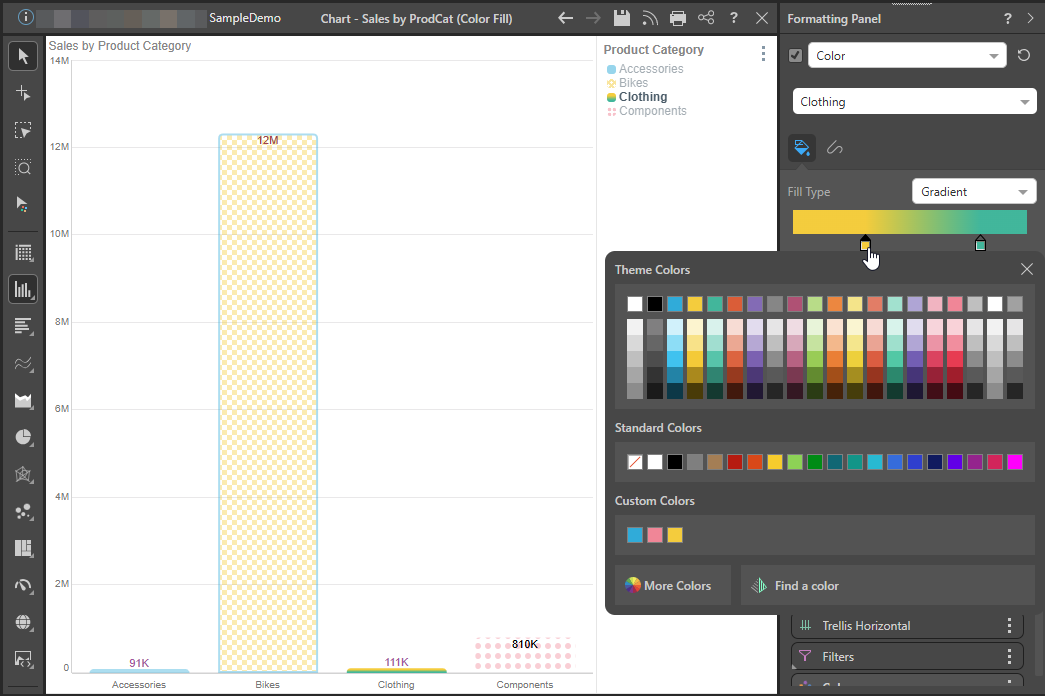The height and width of the screenshot is (696, 1045).
Task: Pick the pink custom color swatch
Action: pos(655,535)
